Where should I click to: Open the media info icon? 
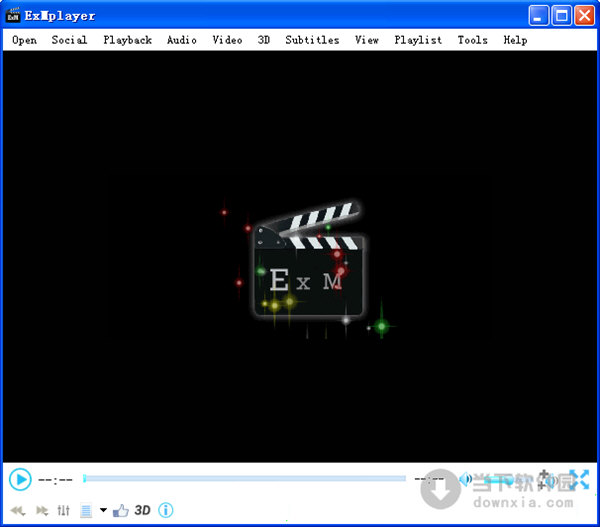pyautogui.click(x=166, y=510)
